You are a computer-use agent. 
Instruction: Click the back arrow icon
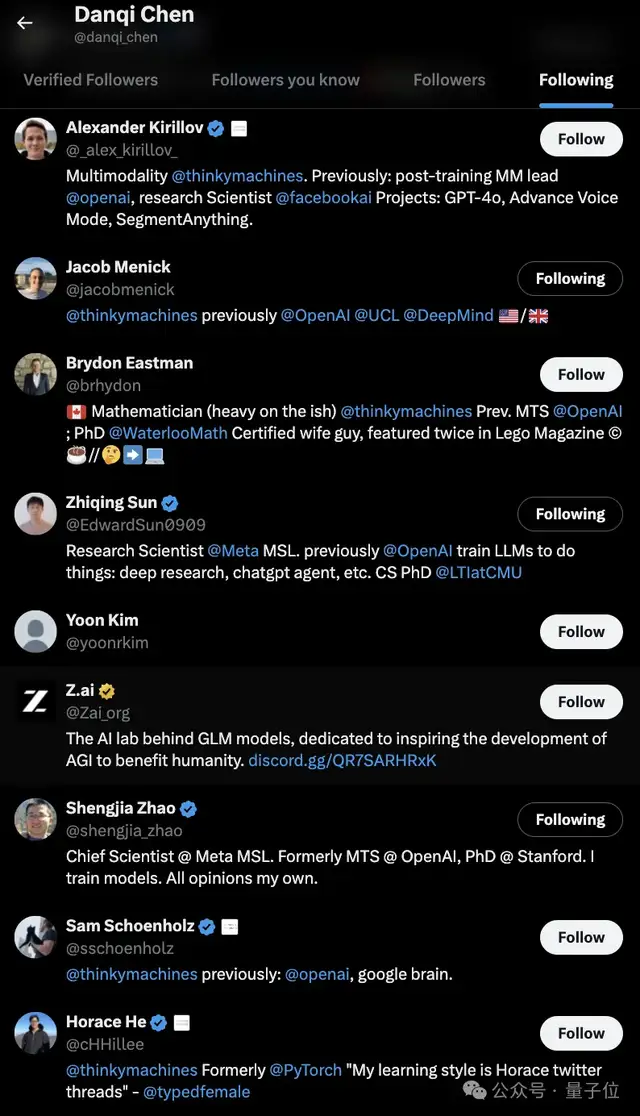(x=25, y=23)
